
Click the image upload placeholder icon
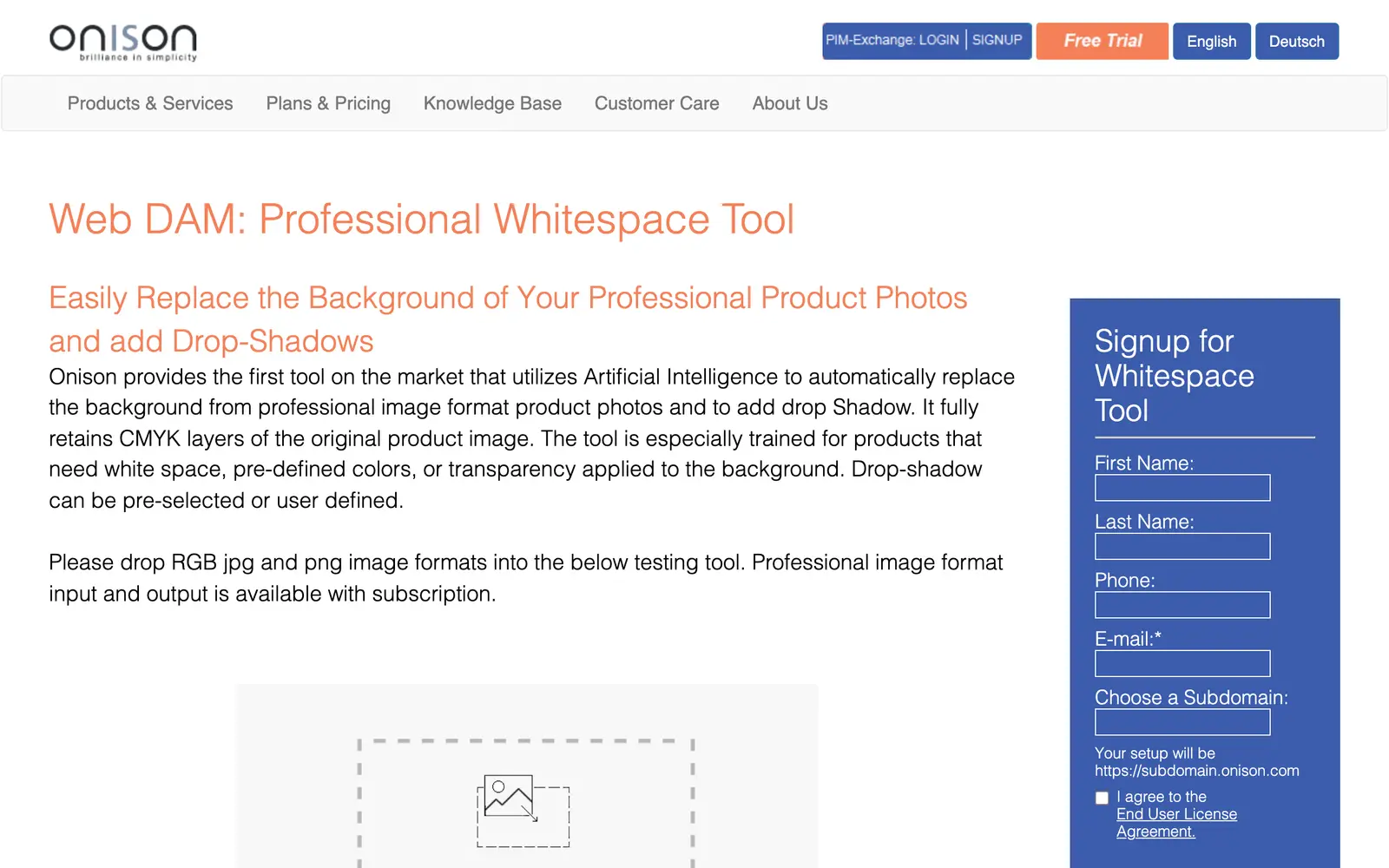tap(523, 811)
